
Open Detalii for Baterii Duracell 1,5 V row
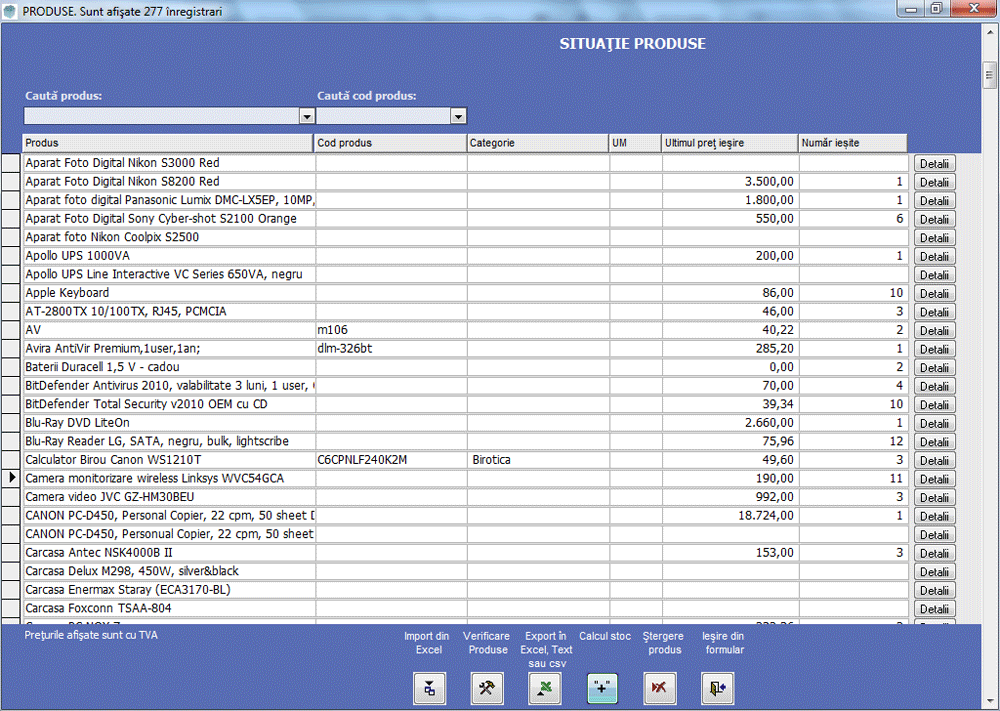pyautogui.click(x=934, y=368)
